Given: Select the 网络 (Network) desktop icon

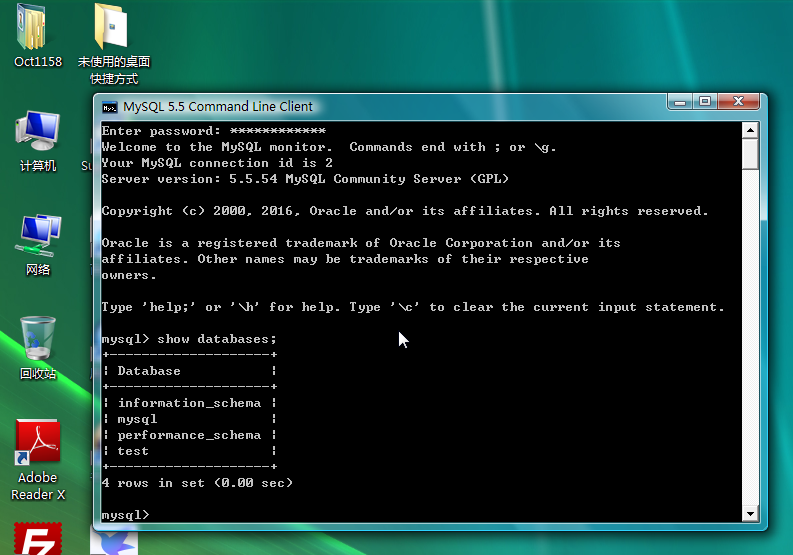Looking at the screenshot, I should tap(38, 239).
